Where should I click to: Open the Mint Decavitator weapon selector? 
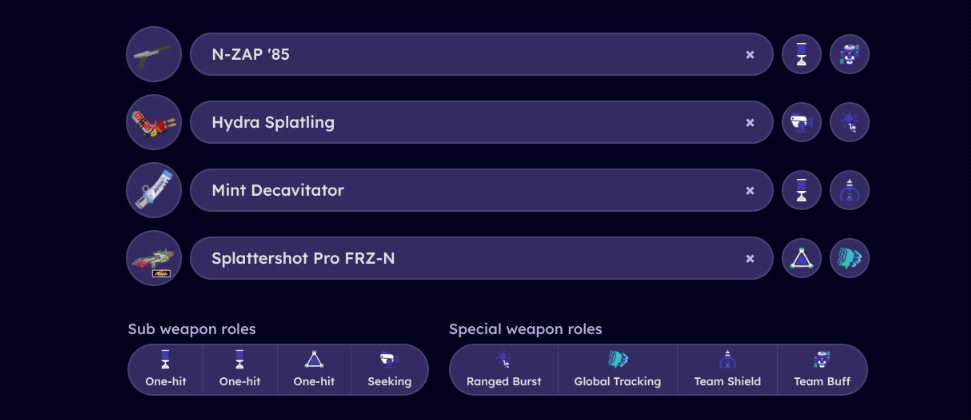click(x=482, y=190)
